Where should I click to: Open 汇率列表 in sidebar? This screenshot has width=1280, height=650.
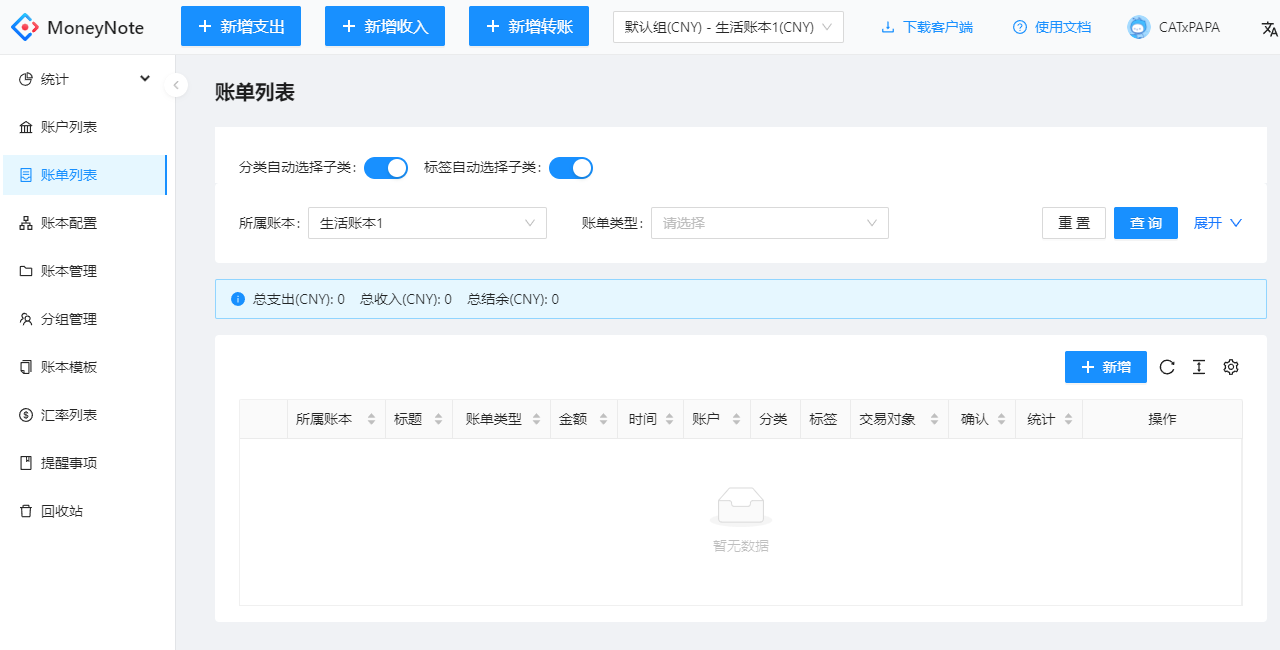(x=84, y=415)
